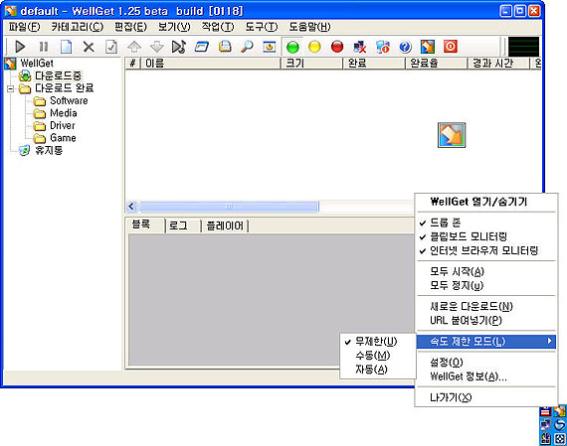
Task: Open the 도움말(H) menu
Action: 310,27
